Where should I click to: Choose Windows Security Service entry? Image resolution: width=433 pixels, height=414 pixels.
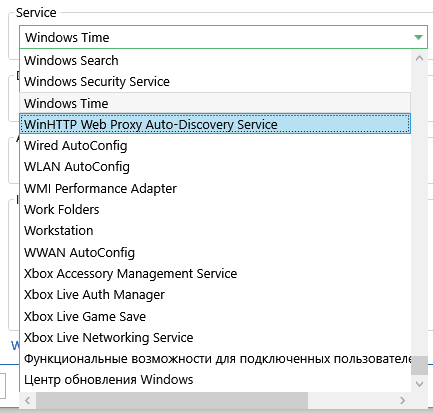[215, 82]
